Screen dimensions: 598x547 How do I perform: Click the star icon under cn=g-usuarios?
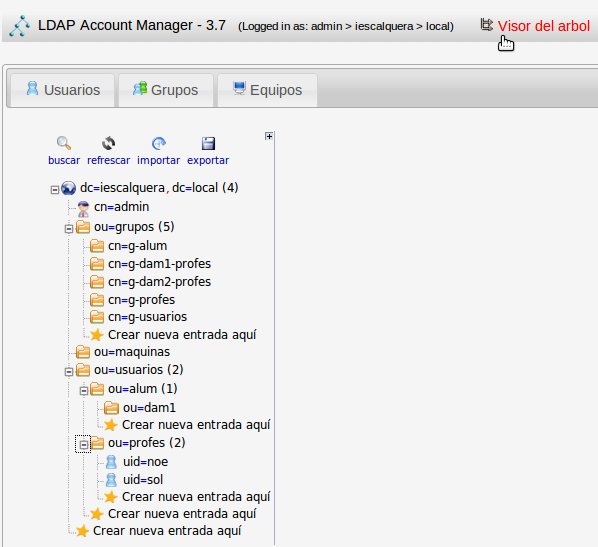pyautogui.click(x=97, y=335)
